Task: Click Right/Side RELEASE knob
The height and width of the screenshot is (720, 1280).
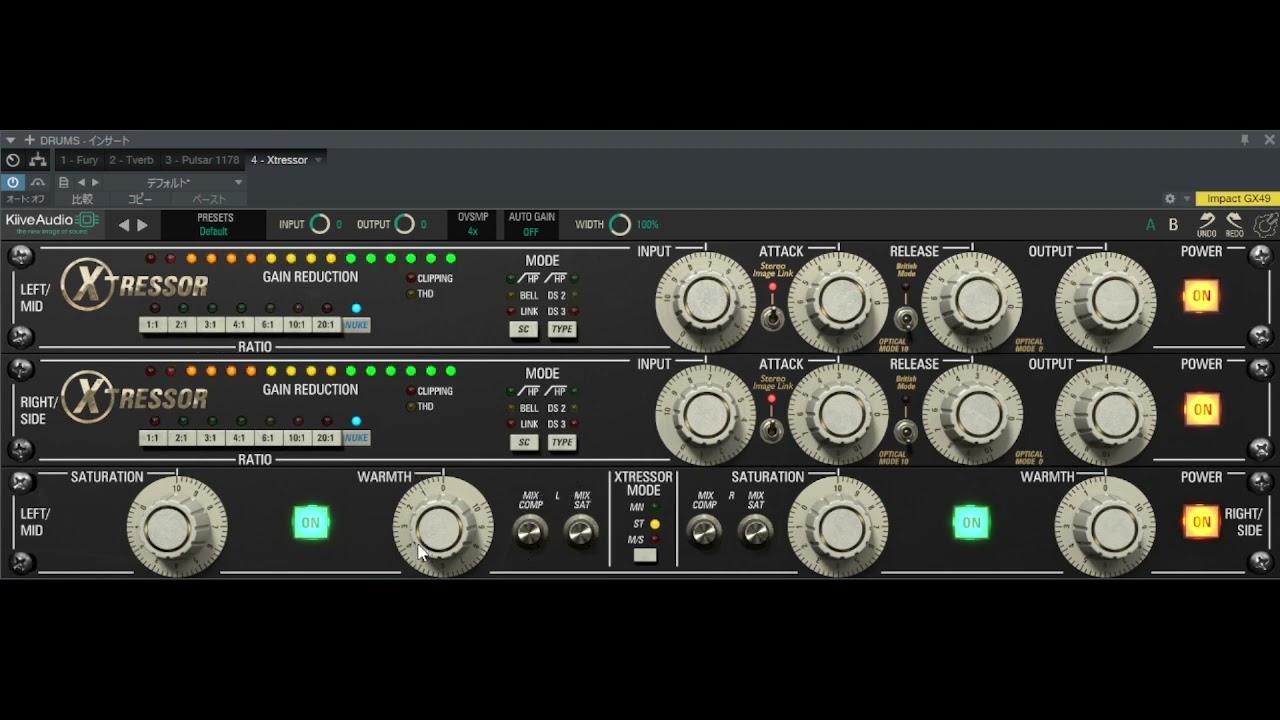Action: point(973,414)
